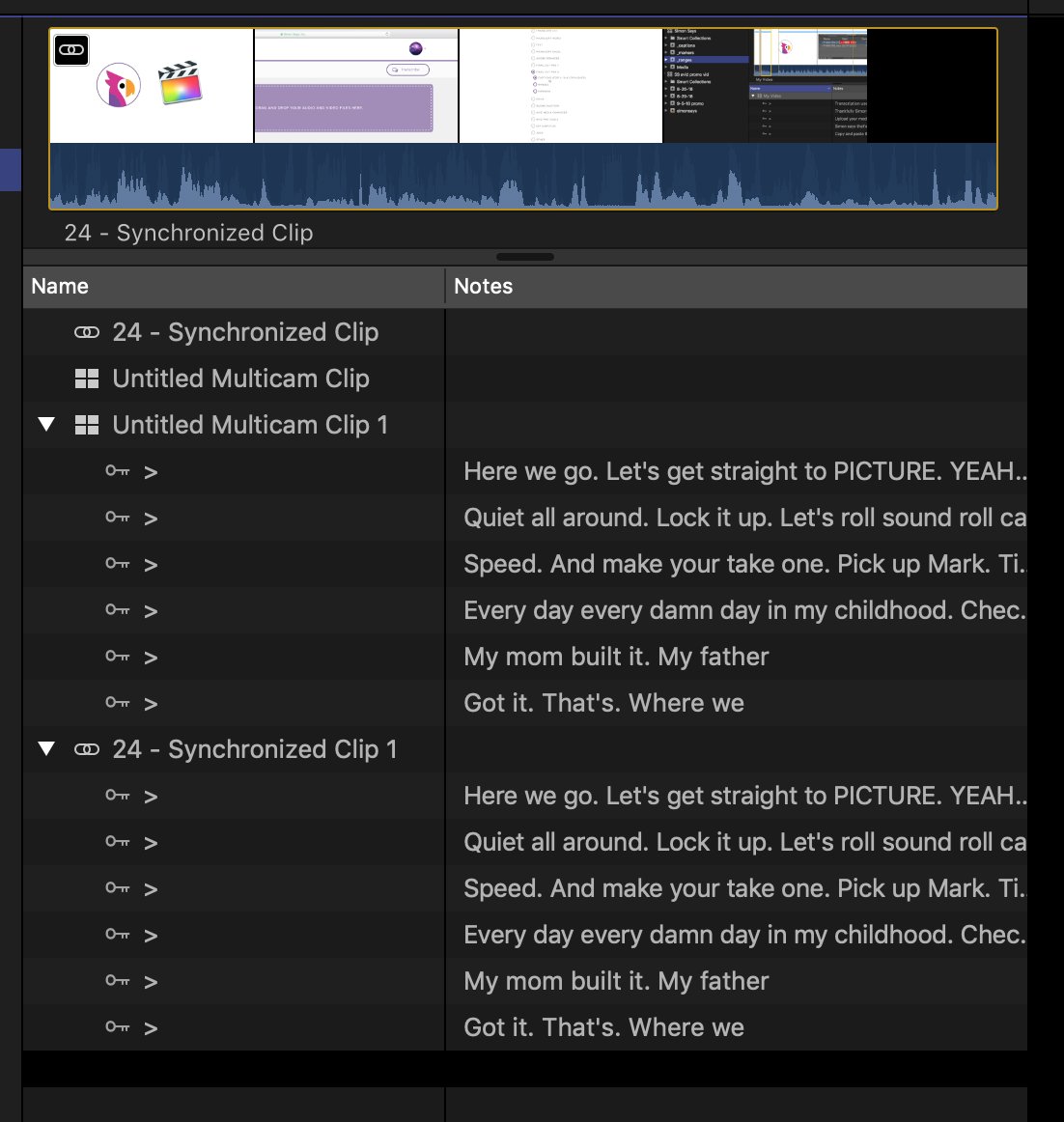Click the multicam icon beside unnumbered "Untitled Multicam Clip"
Screen dimensions: 1064x1122
pyautogui.click(x=87, y=379)
